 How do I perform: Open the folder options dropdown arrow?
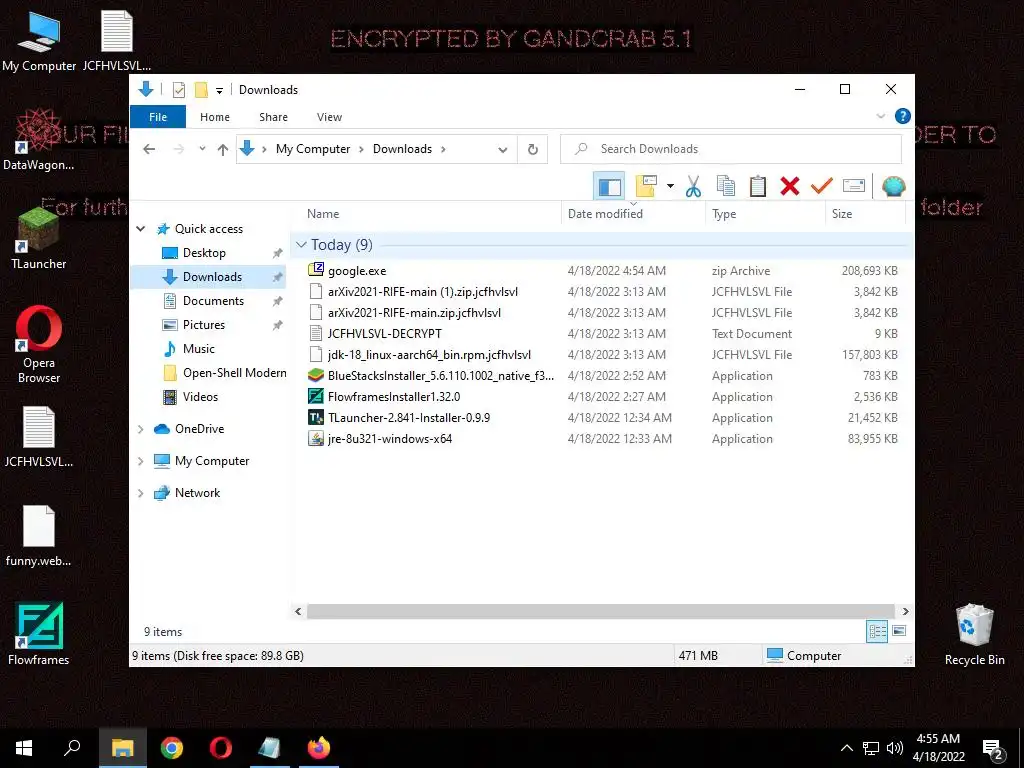tap(670, 187)
